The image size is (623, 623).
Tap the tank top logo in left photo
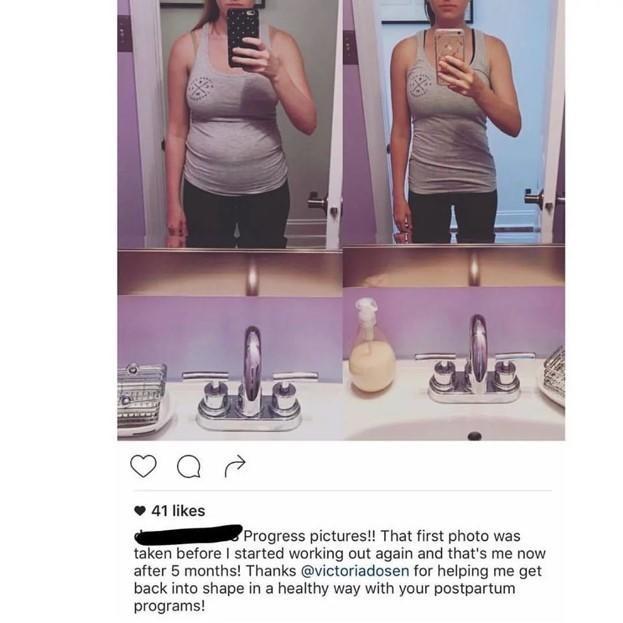[201, 88]
